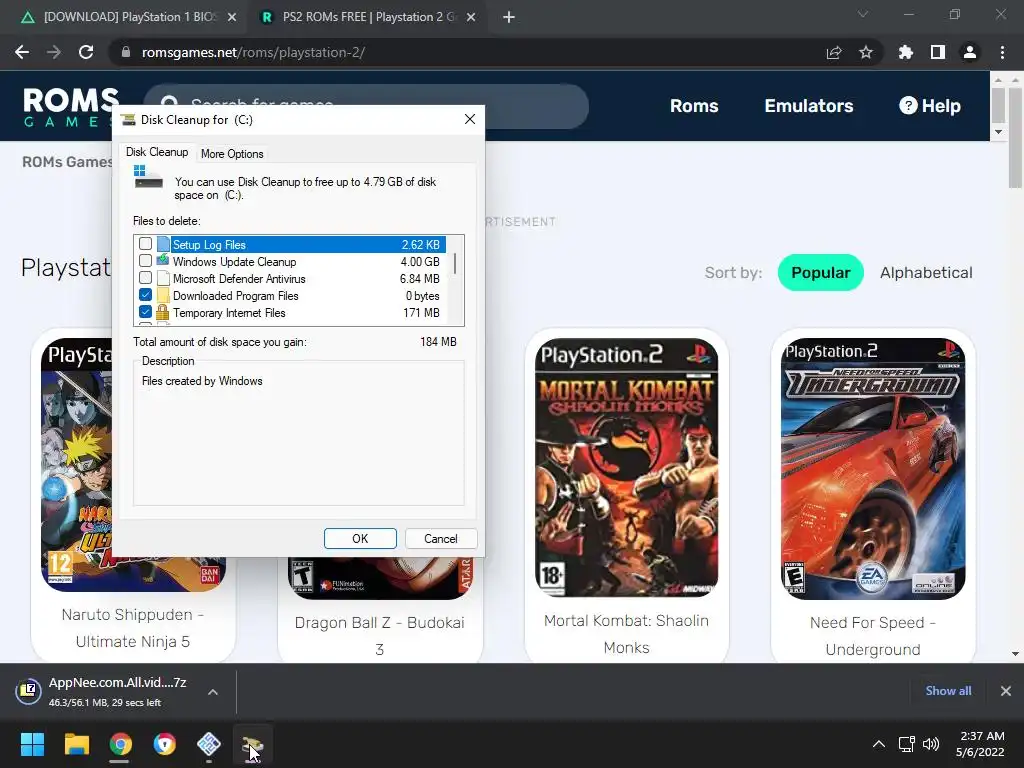Select the Disk Cleanup tab
The width and height of the screenshot is (1024, 768).
pyautogui.click(x=157, y=152)
